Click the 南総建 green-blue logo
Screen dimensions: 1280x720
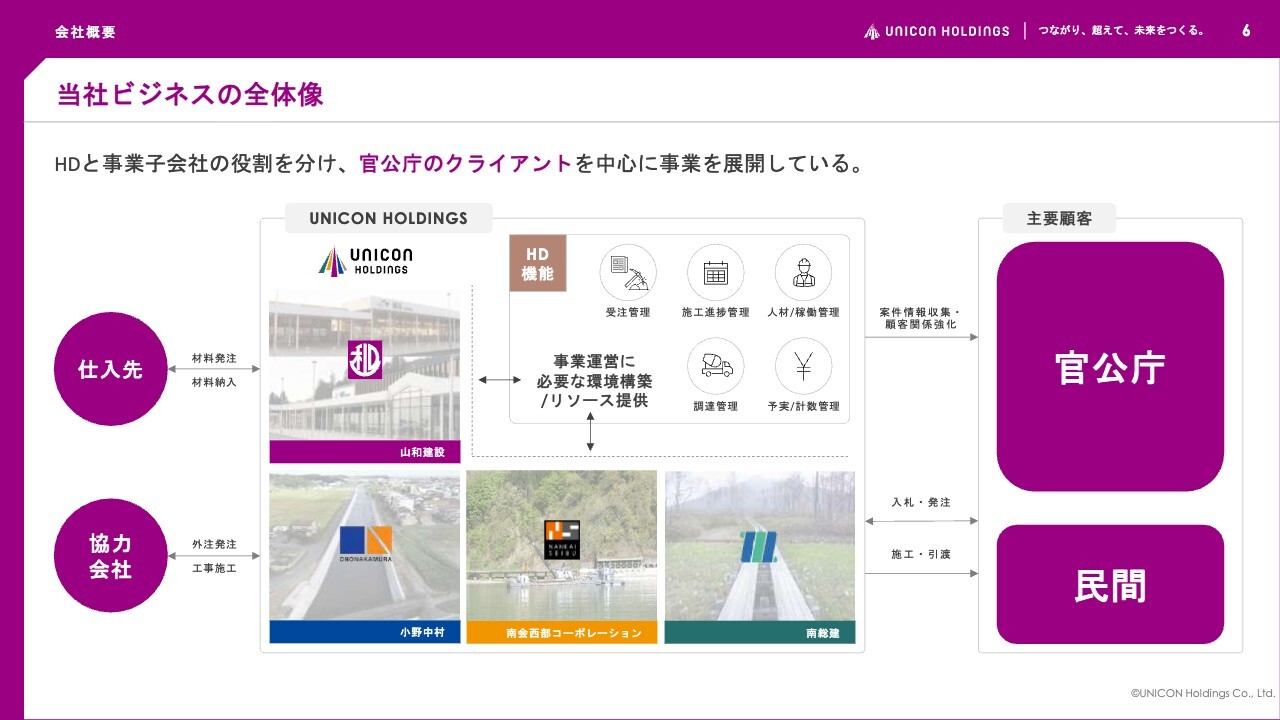click(758, 546)
